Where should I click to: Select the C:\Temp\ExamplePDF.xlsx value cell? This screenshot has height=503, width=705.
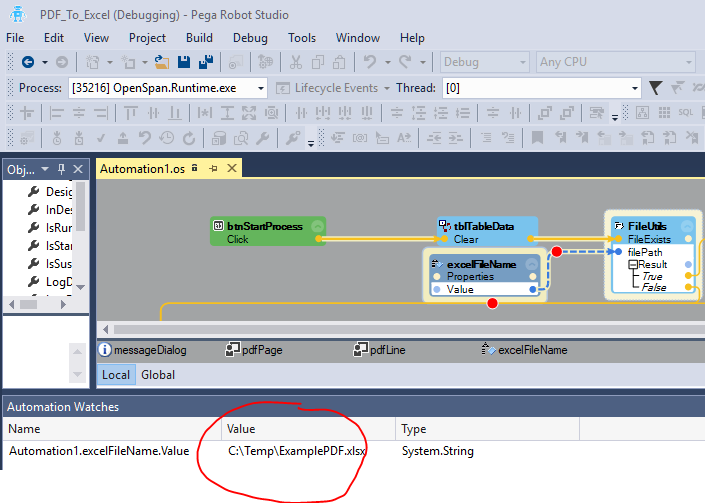coord(297,451)
